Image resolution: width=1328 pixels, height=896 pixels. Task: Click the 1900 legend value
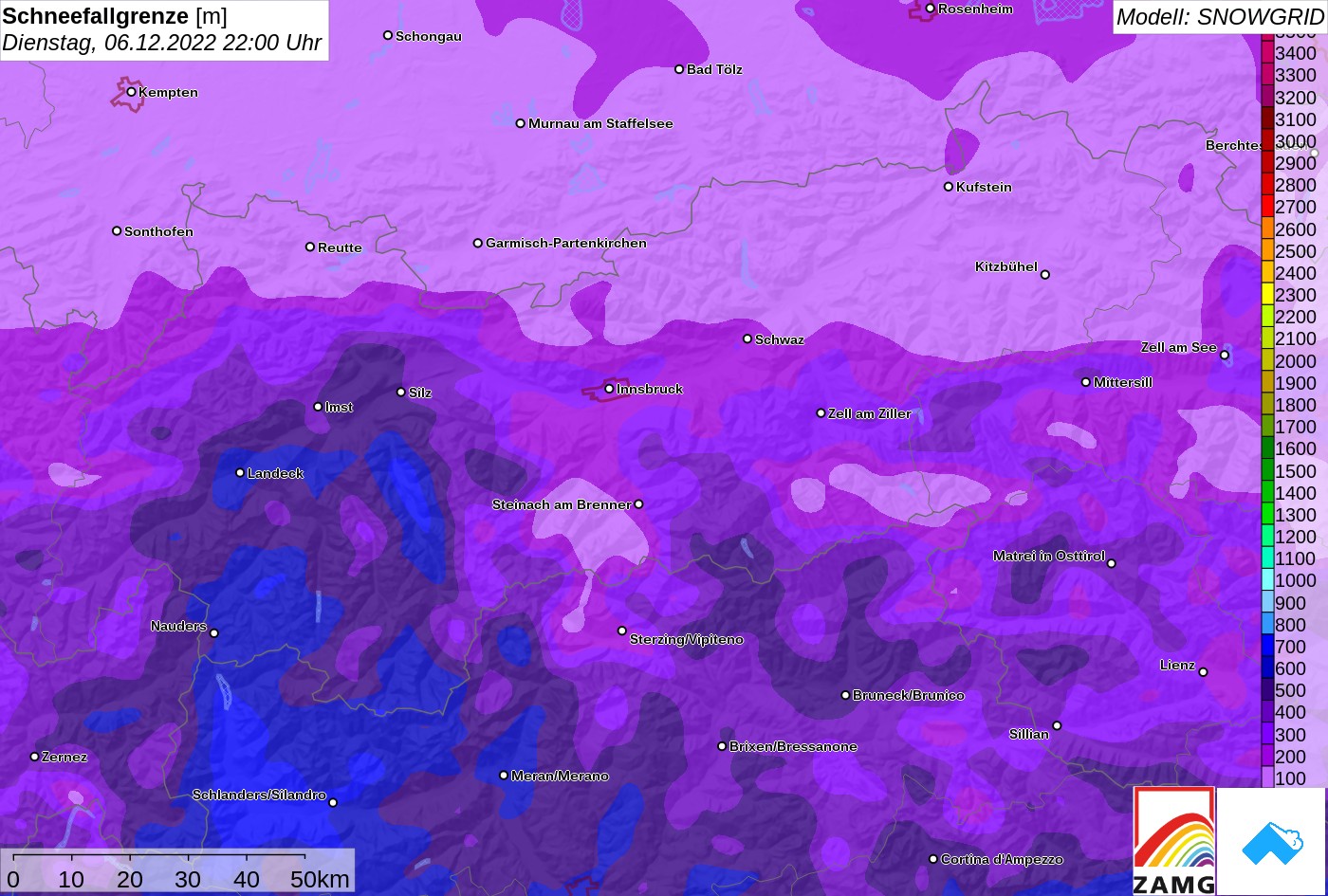point(1296,383)
